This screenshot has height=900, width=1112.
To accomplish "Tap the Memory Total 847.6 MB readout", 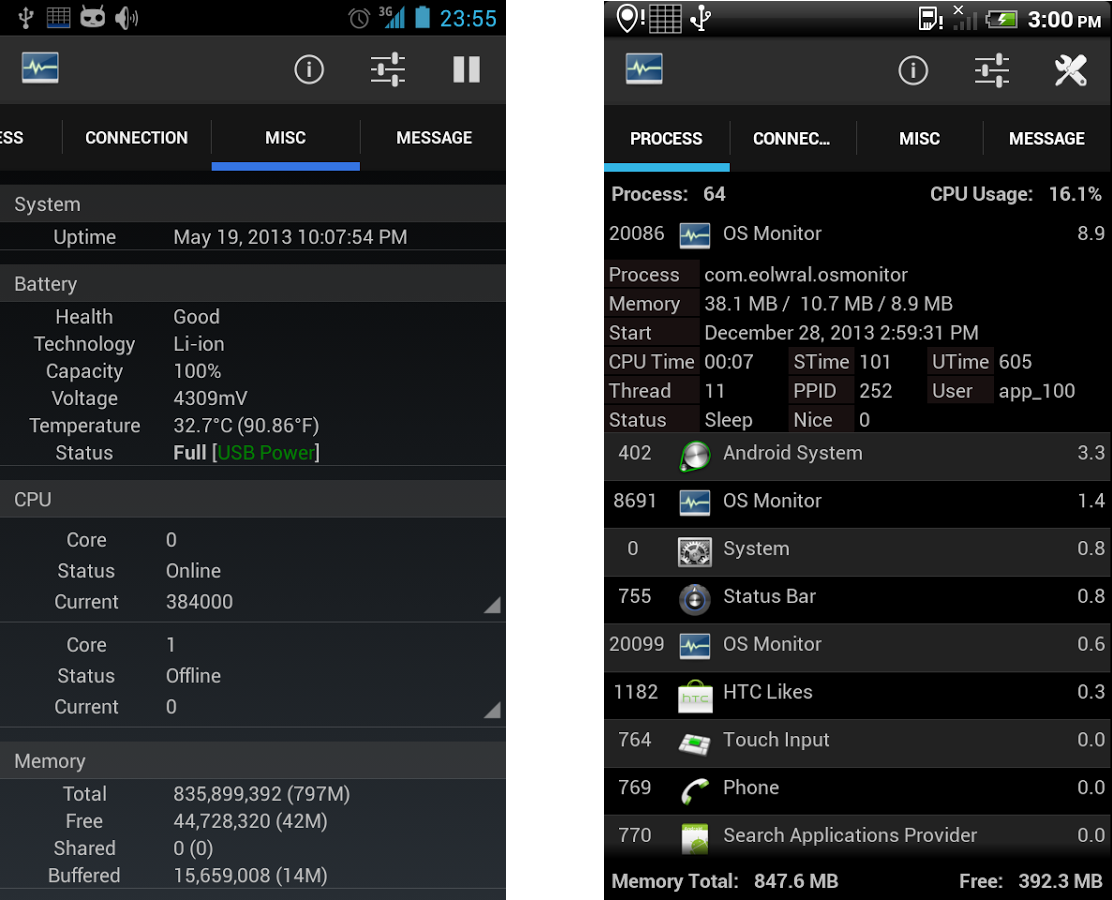I will coord(725,882).
